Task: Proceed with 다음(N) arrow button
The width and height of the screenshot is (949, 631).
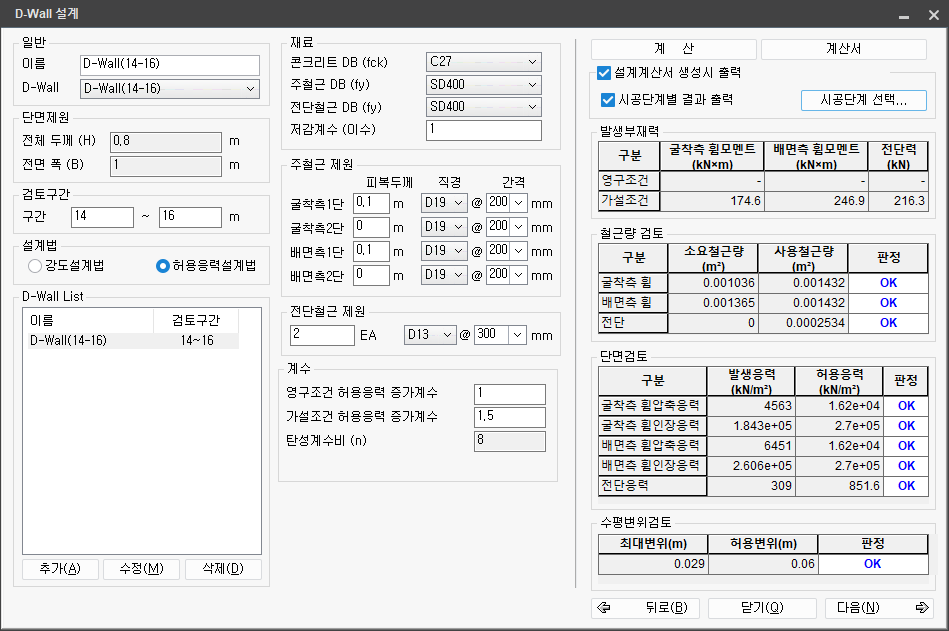Action: pos(878,608)
